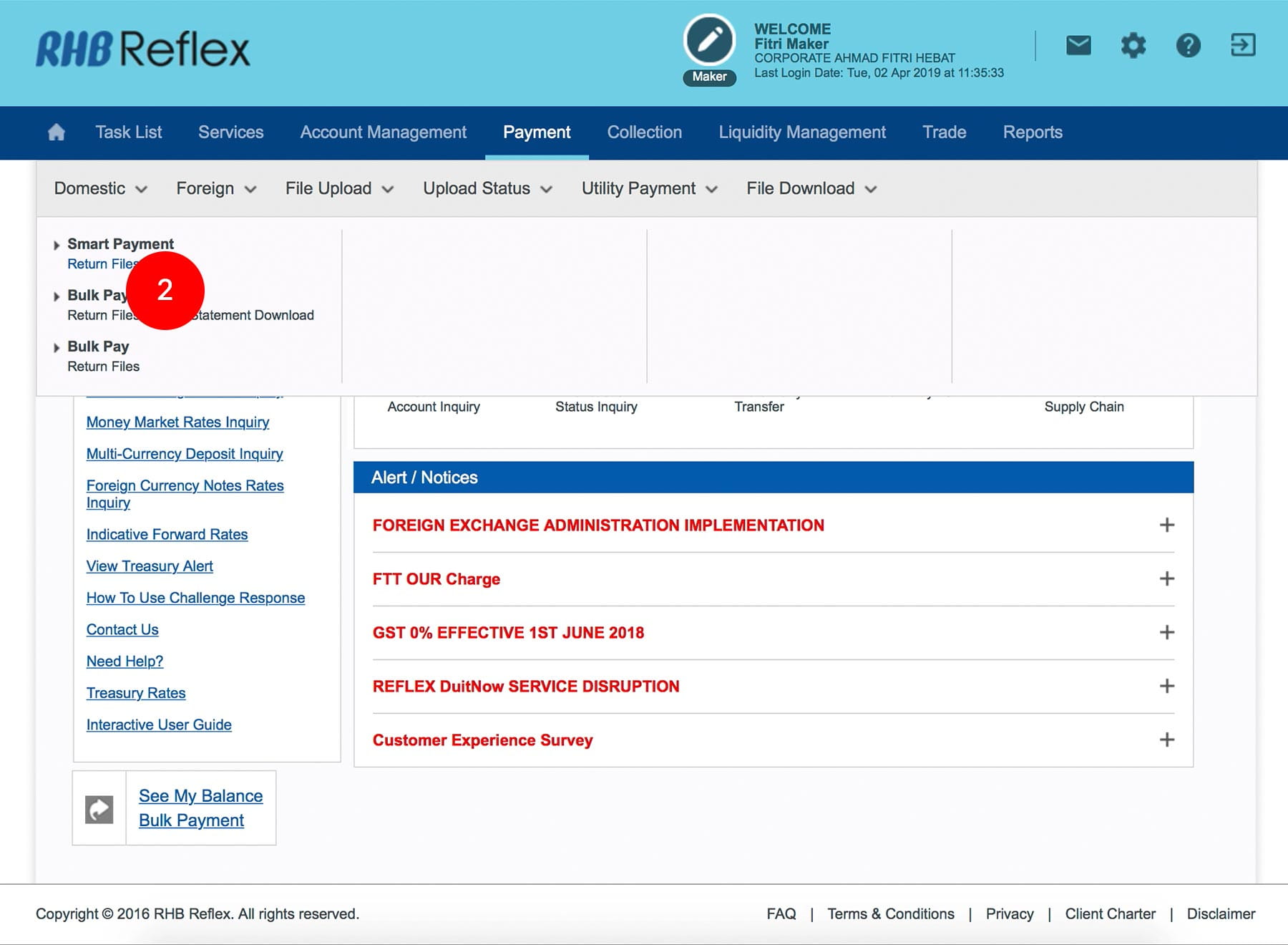Select Return Files under Smart Payment
Image resolution: width=1288 pixels, height=945 pixels.
(x=99, y=264)
